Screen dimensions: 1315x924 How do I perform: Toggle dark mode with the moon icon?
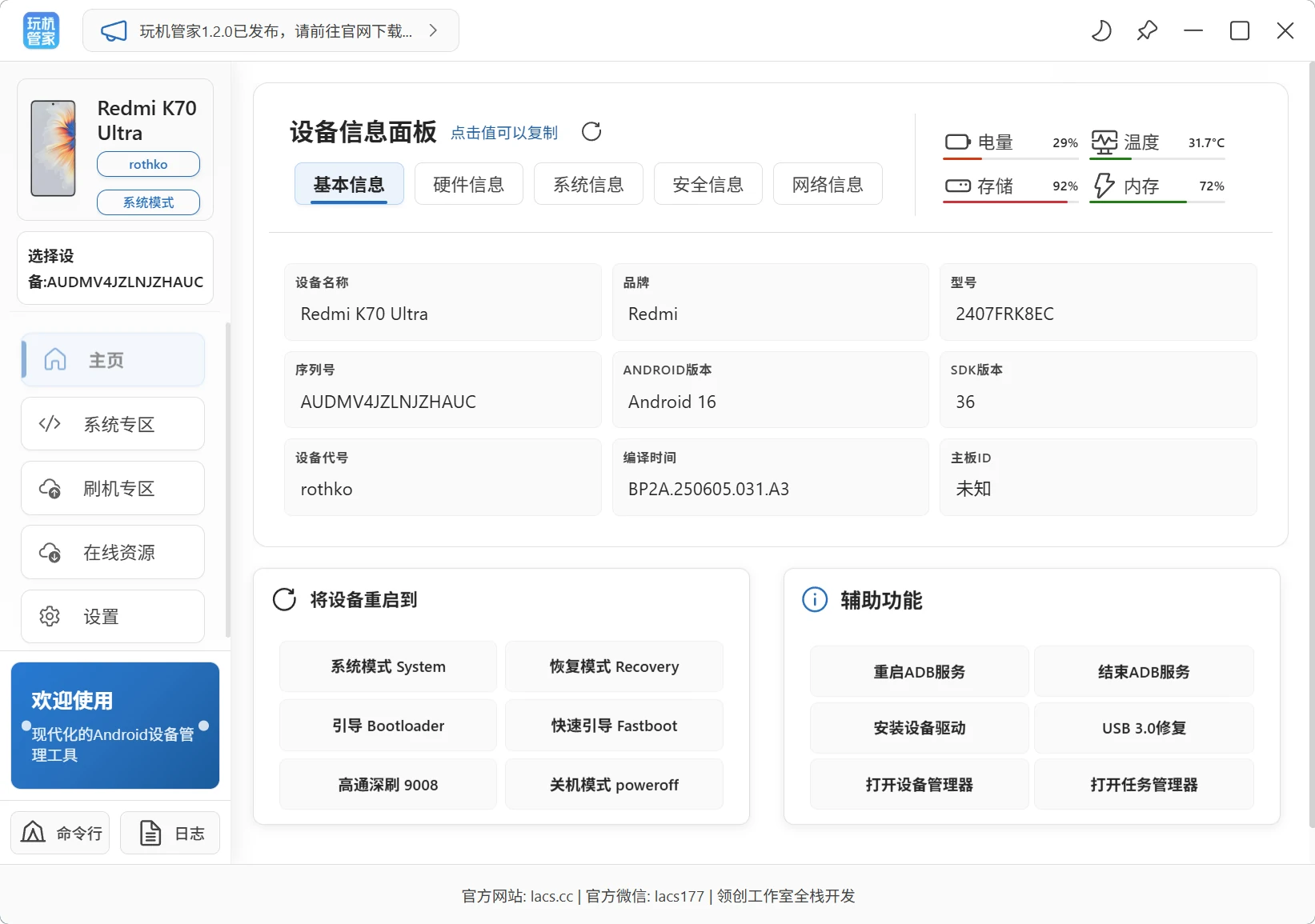1101,30
